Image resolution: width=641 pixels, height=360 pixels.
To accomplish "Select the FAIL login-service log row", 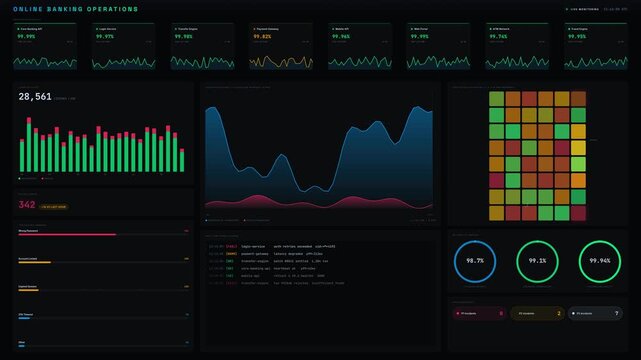I will click(x=320, y=246).
